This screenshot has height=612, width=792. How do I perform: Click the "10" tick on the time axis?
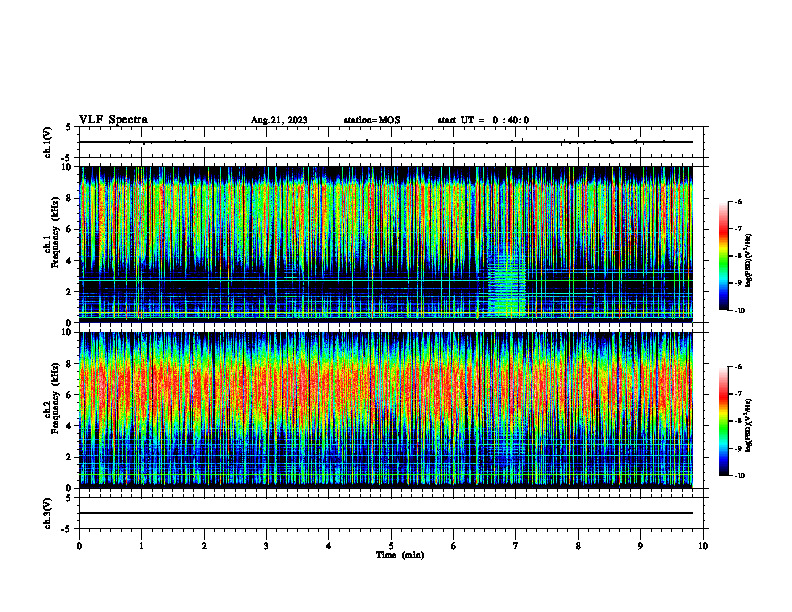pos(703,546)
